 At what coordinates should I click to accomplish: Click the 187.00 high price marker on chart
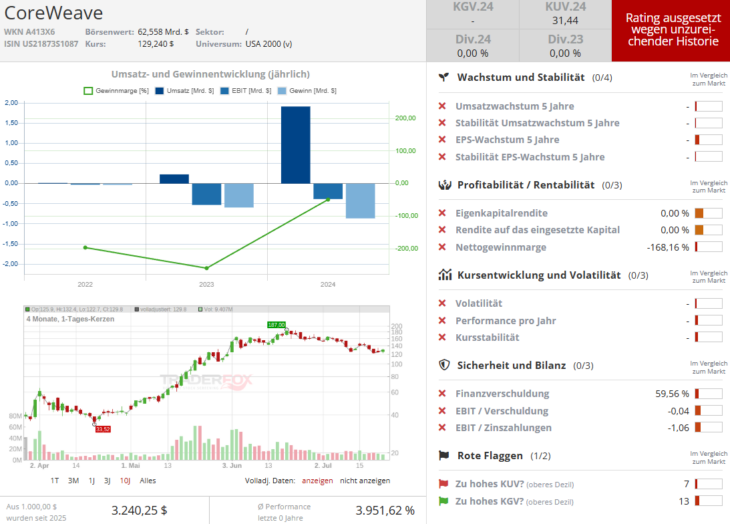click(276, 325)
